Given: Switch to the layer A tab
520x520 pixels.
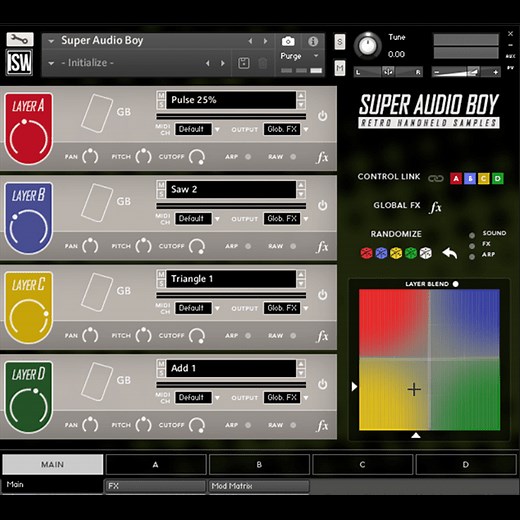Looking at the screenshot, I should coord(156,464).
